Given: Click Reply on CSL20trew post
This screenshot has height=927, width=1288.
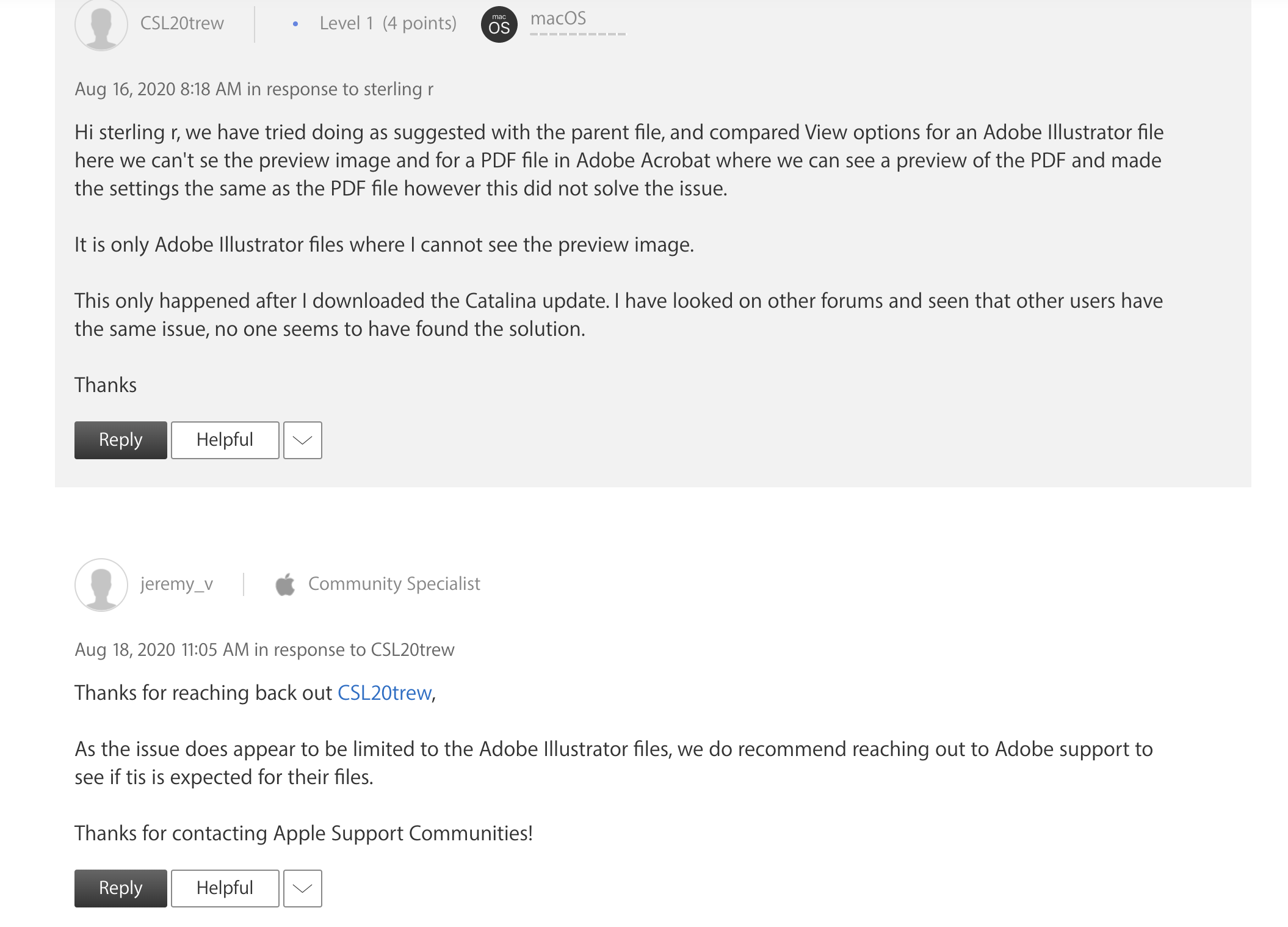Looking at the screenshot, I should pyautogui.click(x=120, y=439).
